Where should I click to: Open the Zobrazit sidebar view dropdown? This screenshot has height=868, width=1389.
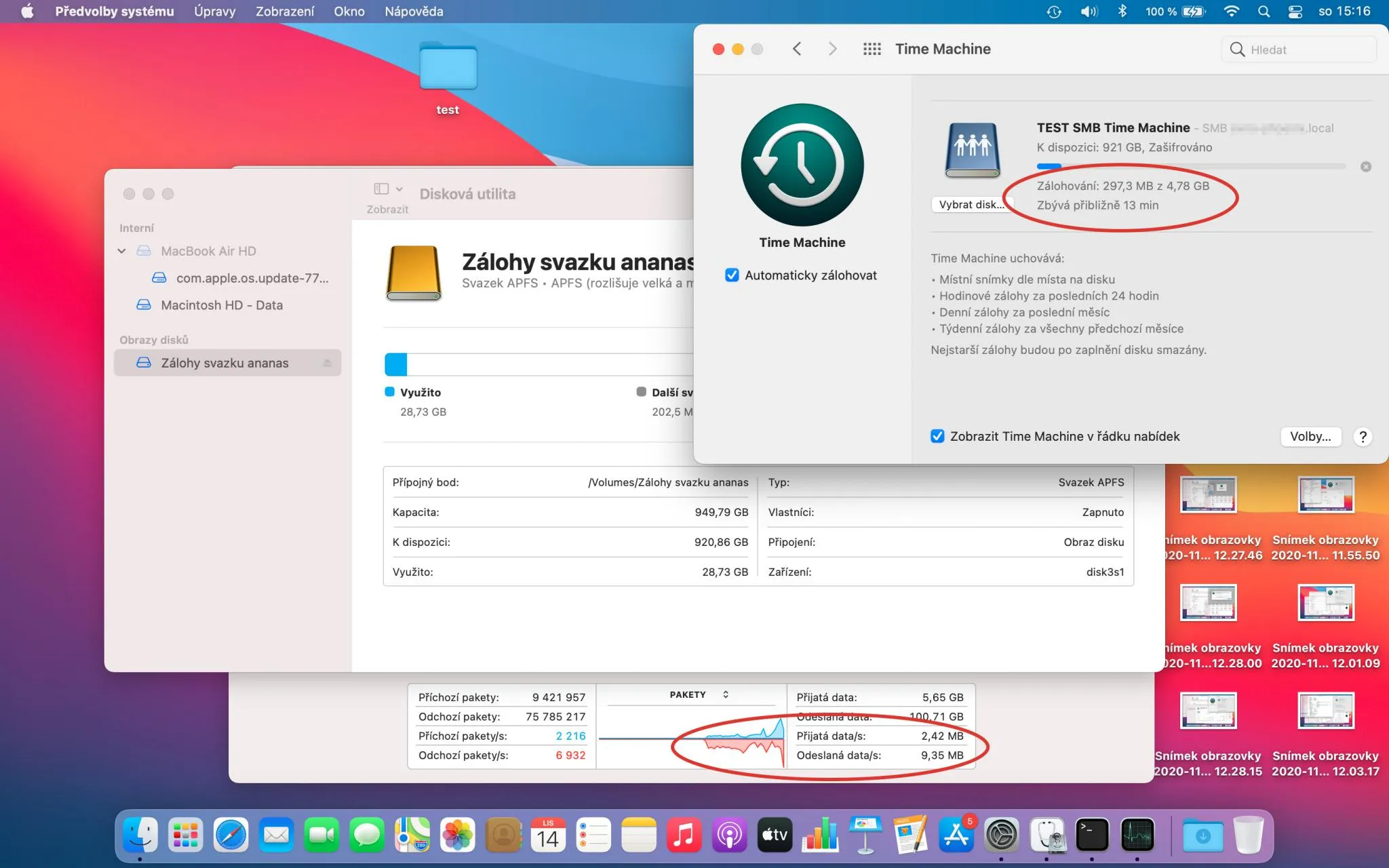[388, 189]
